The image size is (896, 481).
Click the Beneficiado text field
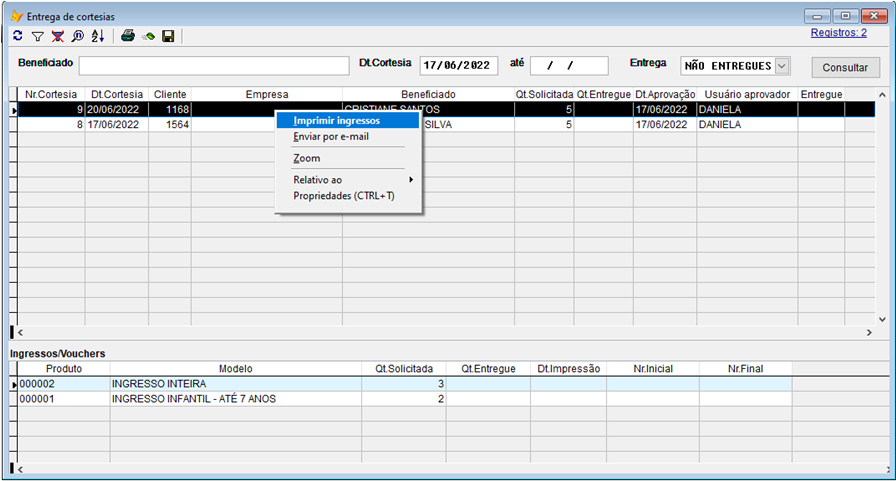(214, 65)
